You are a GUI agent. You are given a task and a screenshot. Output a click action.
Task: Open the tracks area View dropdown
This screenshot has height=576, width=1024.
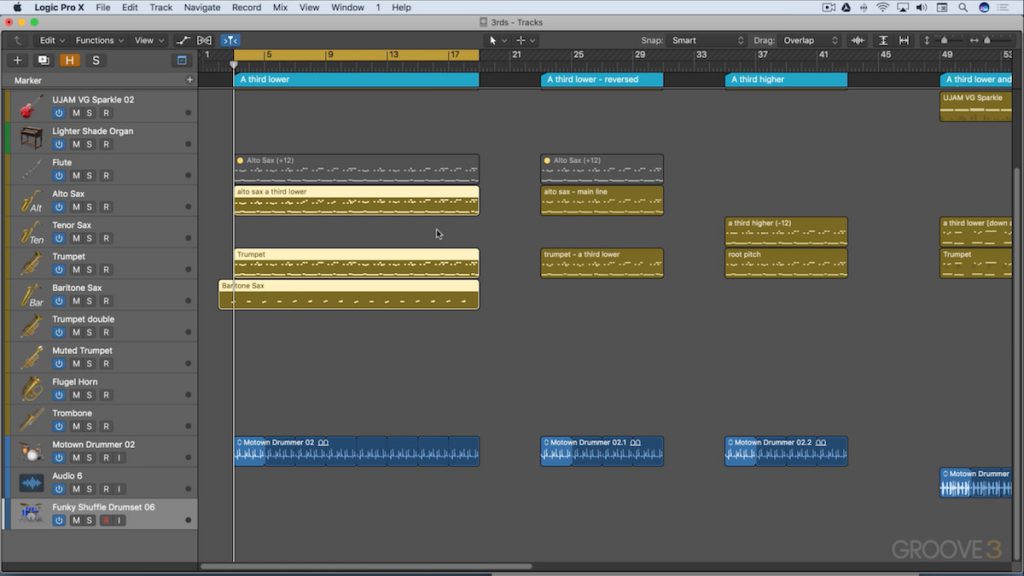[149, 40]
